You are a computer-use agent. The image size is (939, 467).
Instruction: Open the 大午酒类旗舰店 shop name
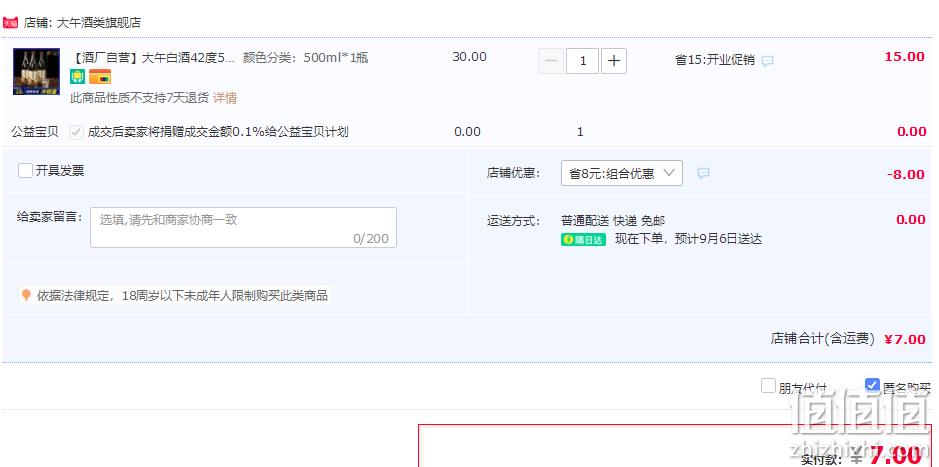coord(99,23)
